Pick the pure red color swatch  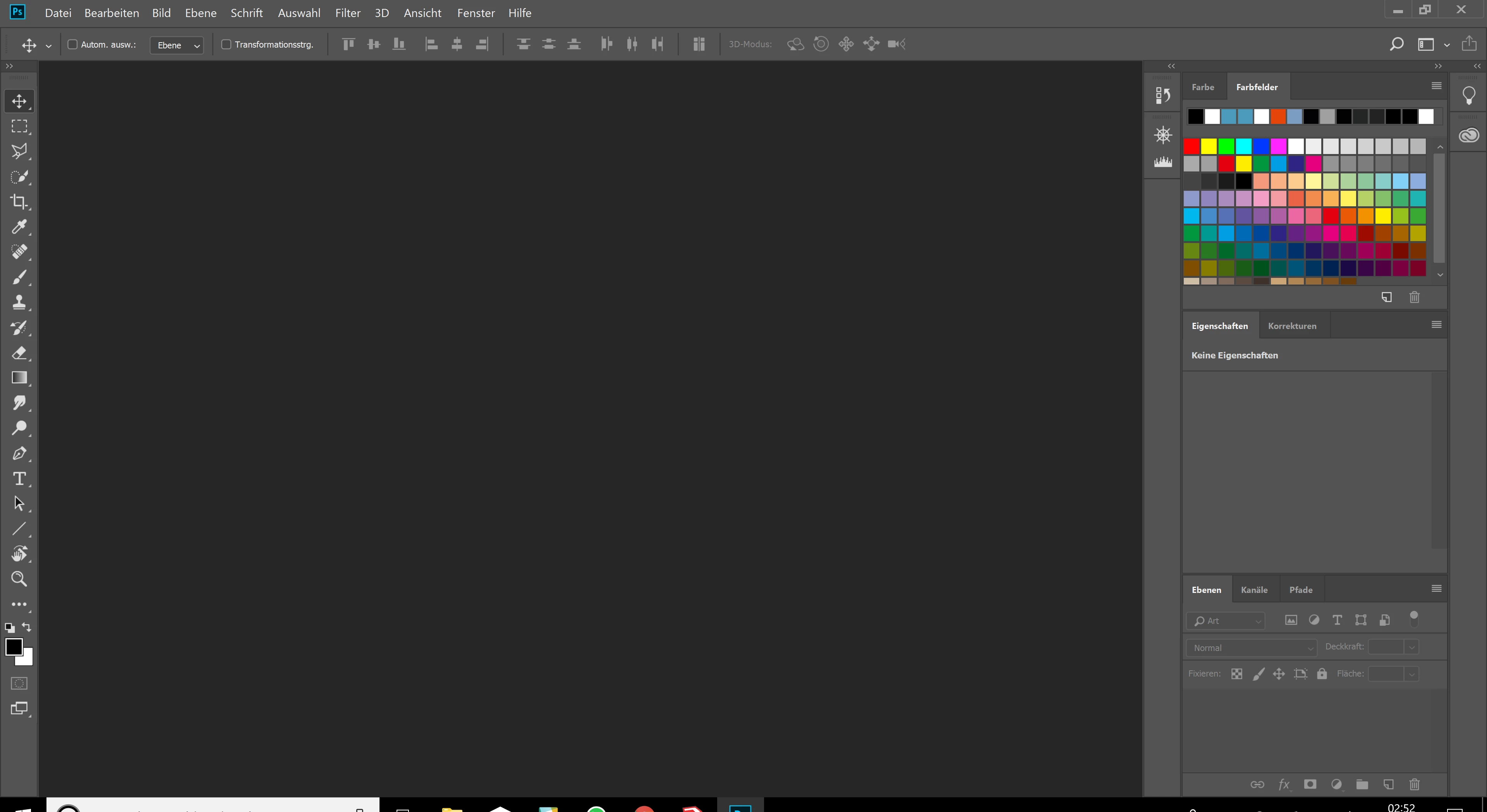pos(1192,146)
